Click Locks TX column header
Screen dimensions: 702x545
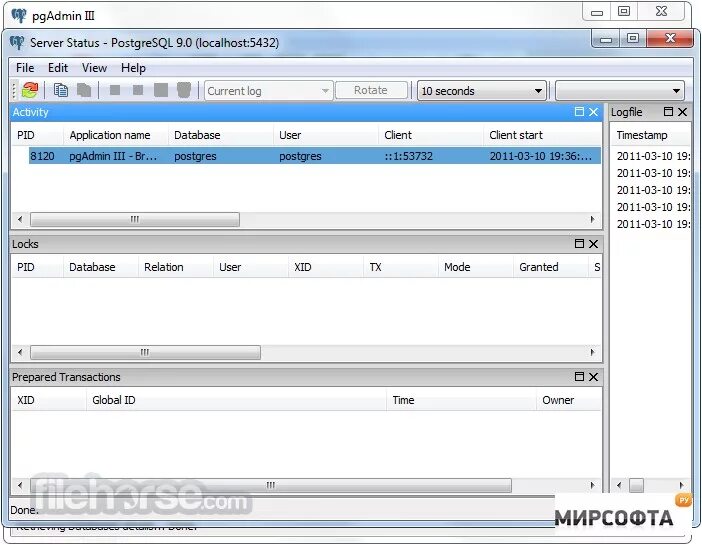[x=401, y=267]
